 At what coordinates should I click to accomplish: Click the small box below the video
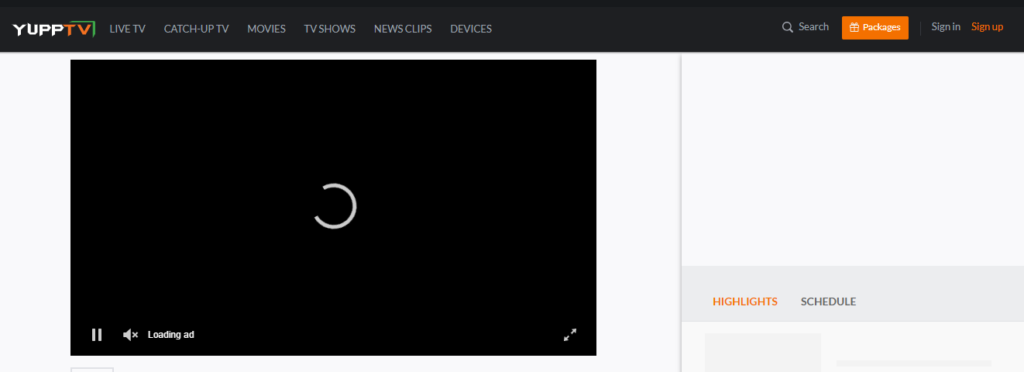[x=92, y=369]
